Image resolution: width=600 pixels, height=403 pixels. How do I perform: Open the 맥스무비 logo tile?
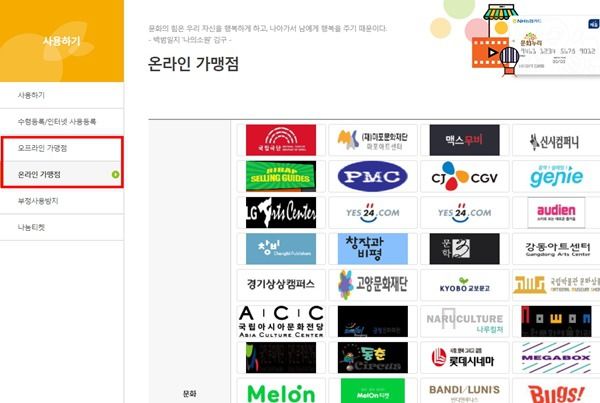[x=464, y=140]
